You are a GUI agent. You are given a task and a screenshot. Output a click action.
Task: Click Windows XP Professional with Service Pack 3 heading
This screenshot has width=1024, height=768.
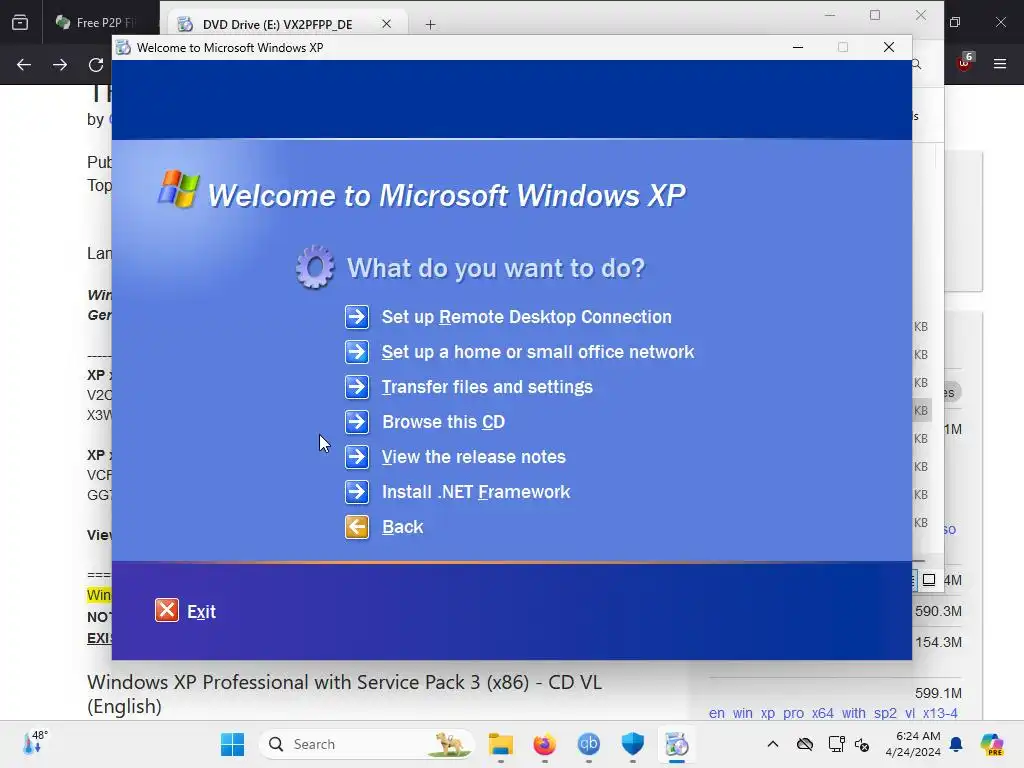point(344,694)
